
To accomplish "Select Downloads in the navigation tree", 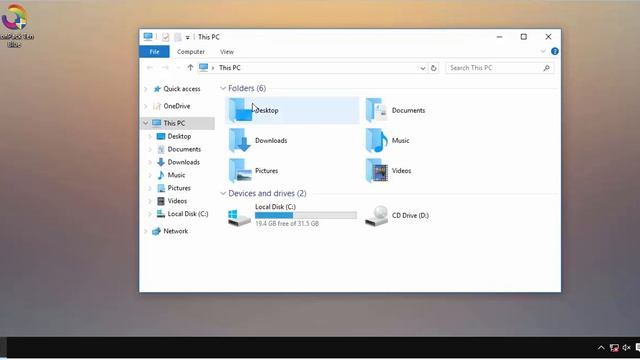I will [x=183, y=162].
